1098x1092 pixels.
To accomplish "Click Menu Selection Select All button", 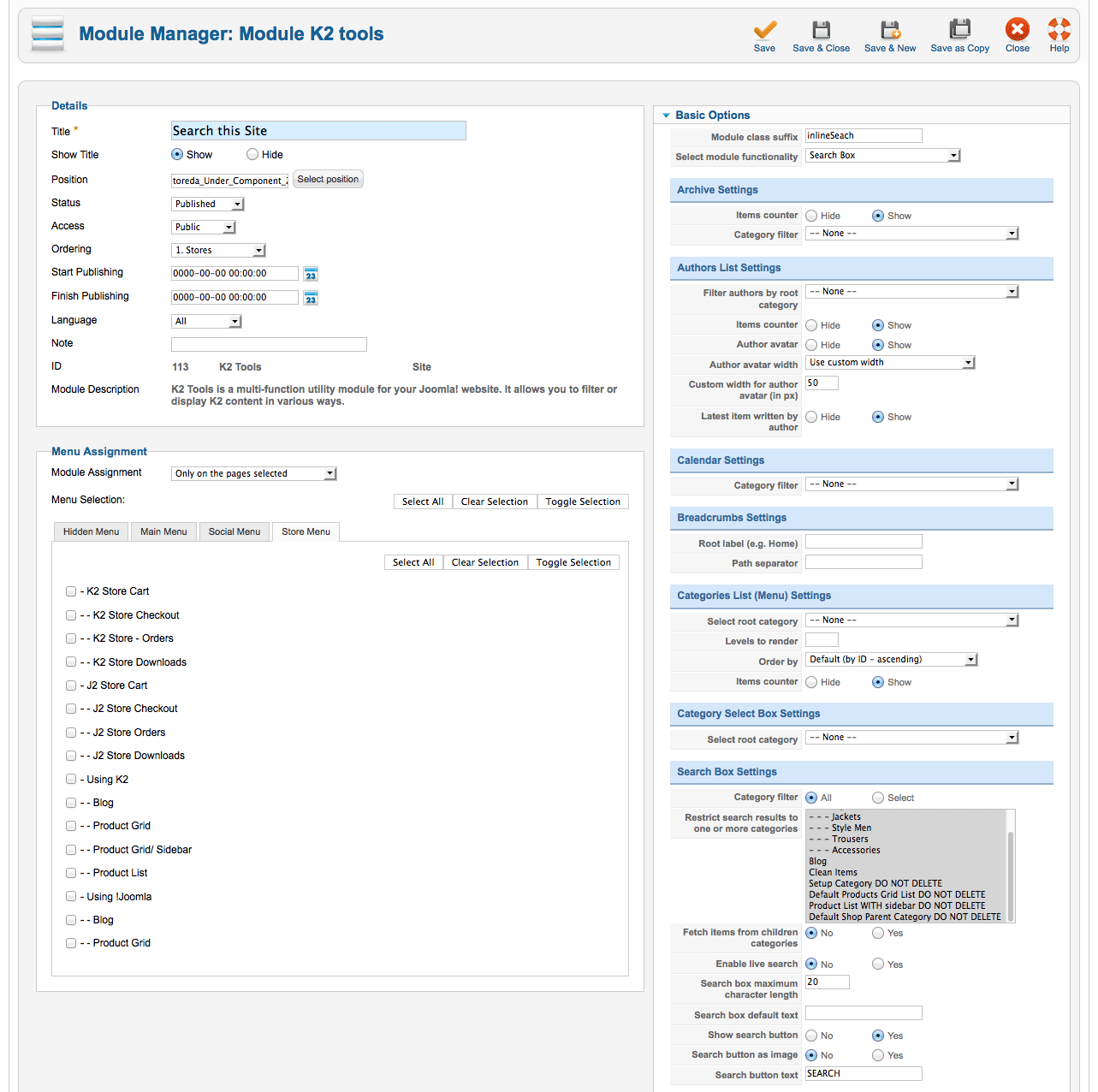I will [x=423, y=501].
